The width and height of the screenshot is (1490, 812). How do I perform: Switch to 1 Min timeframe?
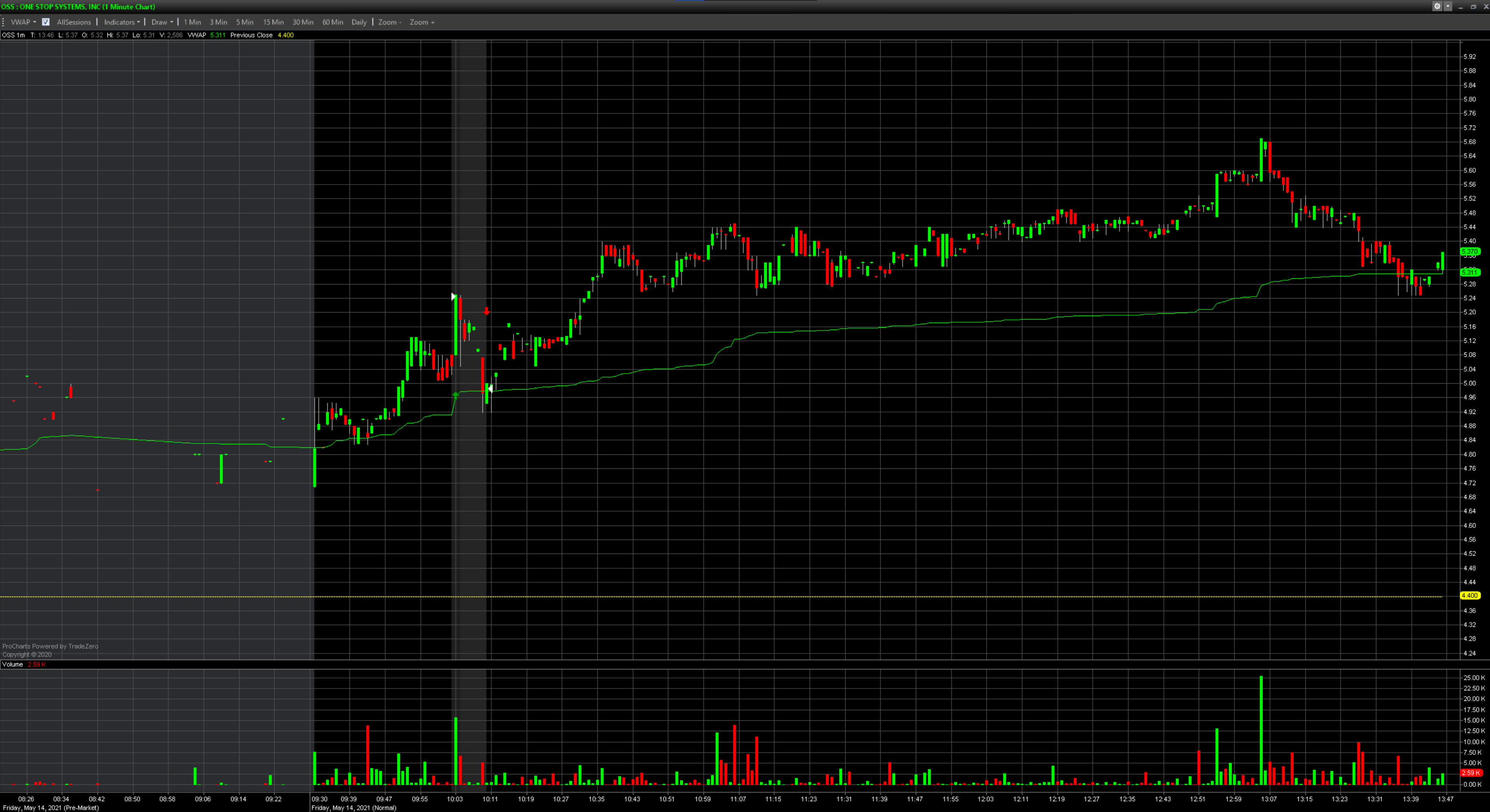pyautogui.click(x=192, y=22)
